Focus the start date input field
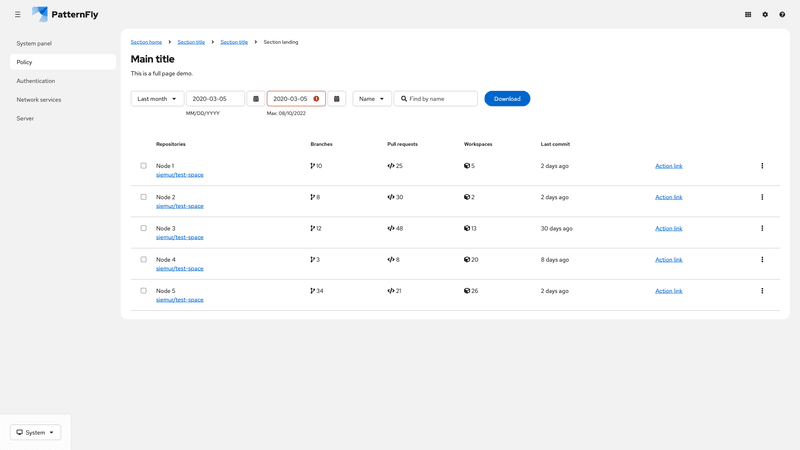 (215, 98)
